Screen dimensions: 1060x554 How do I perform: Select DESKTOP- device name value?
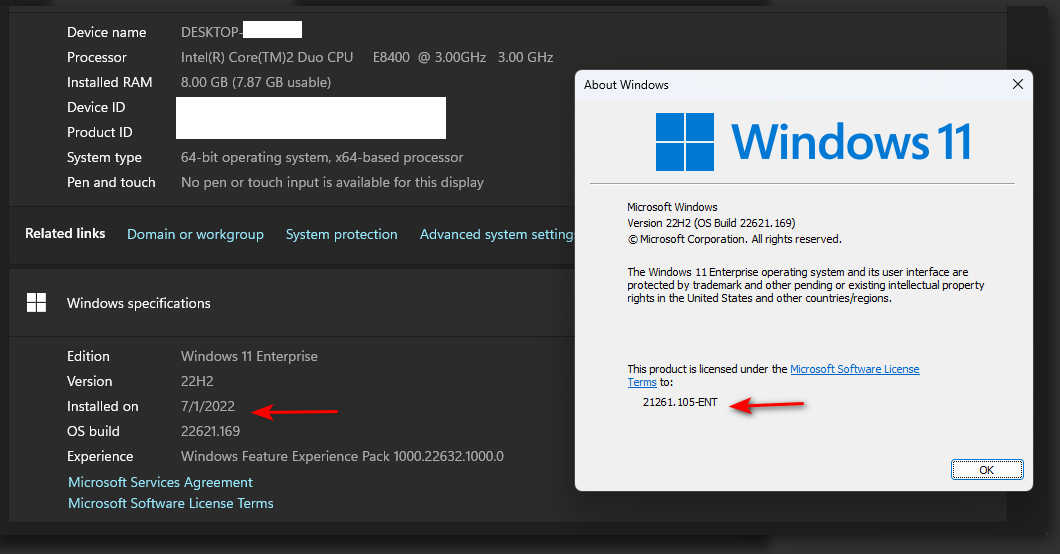(x=211, y=32)
